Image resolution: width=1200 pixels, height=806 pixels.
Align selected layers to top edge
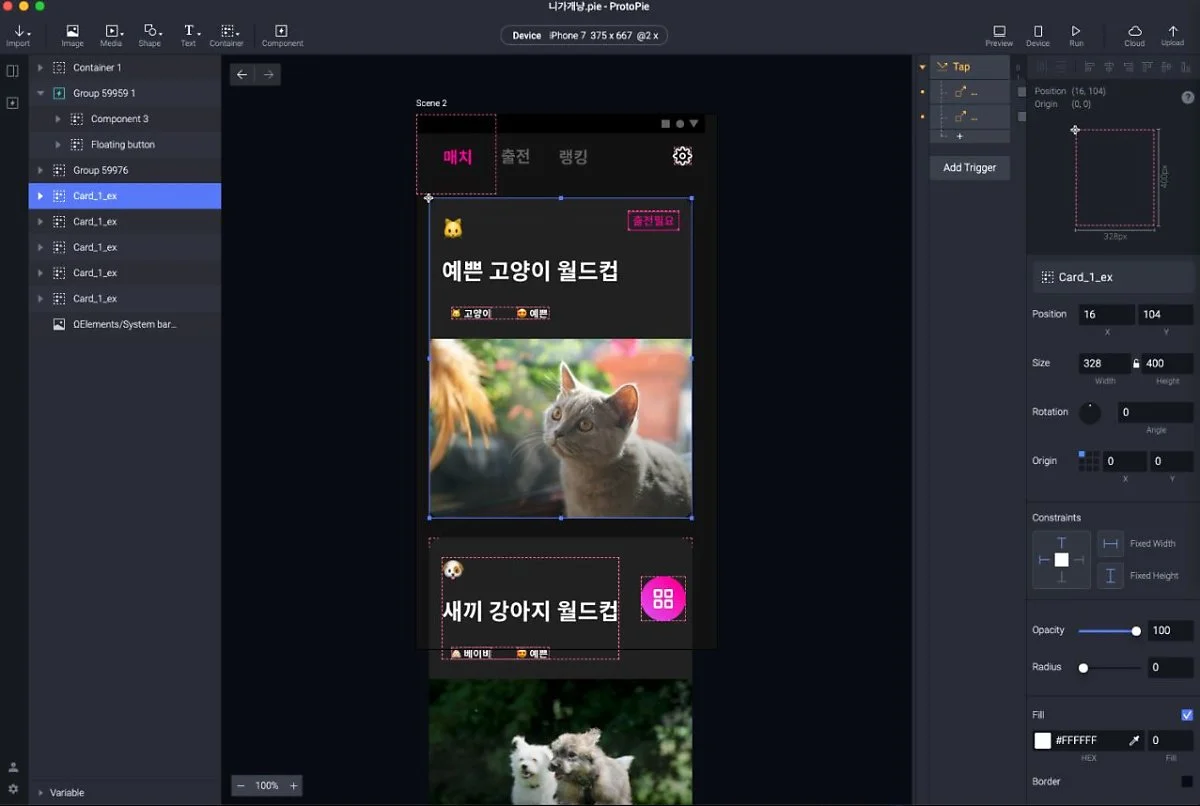tap(1147, 68)
